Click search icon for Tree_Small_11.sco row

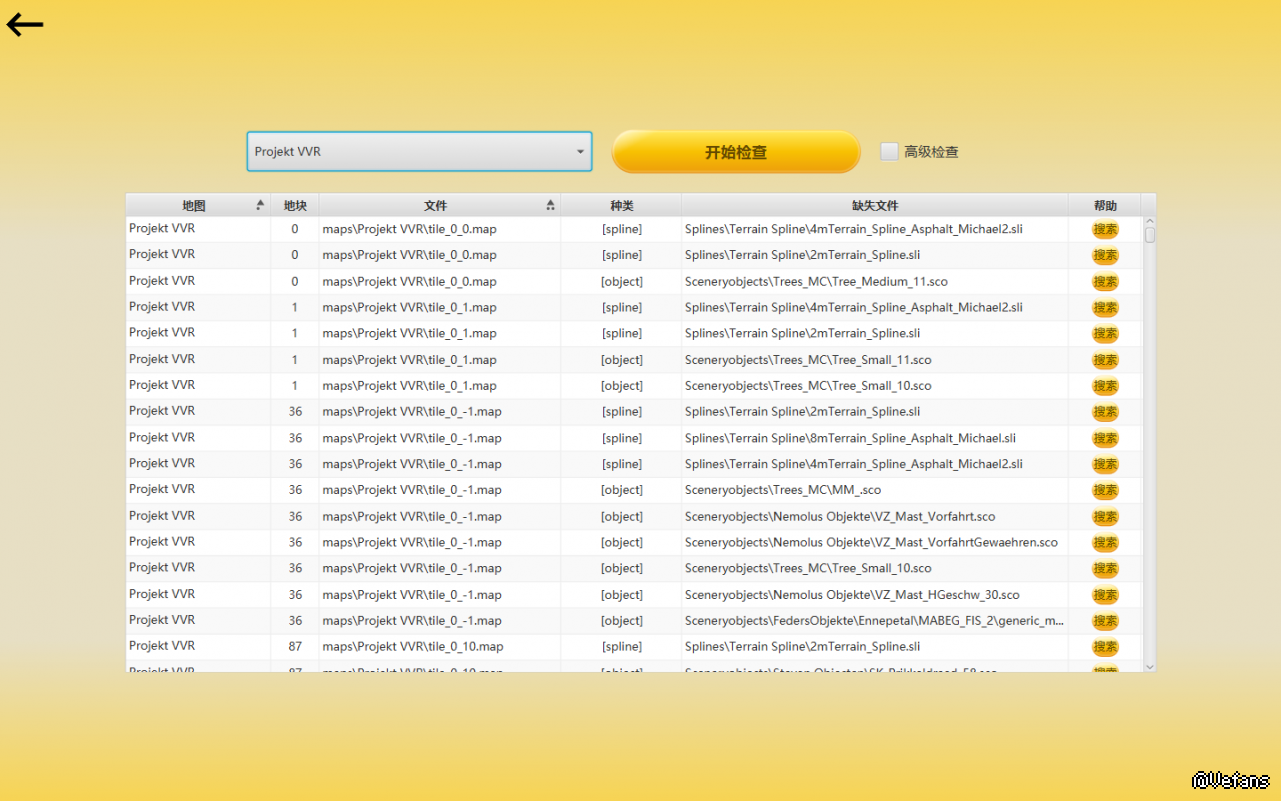click(x=1105, y=360)
